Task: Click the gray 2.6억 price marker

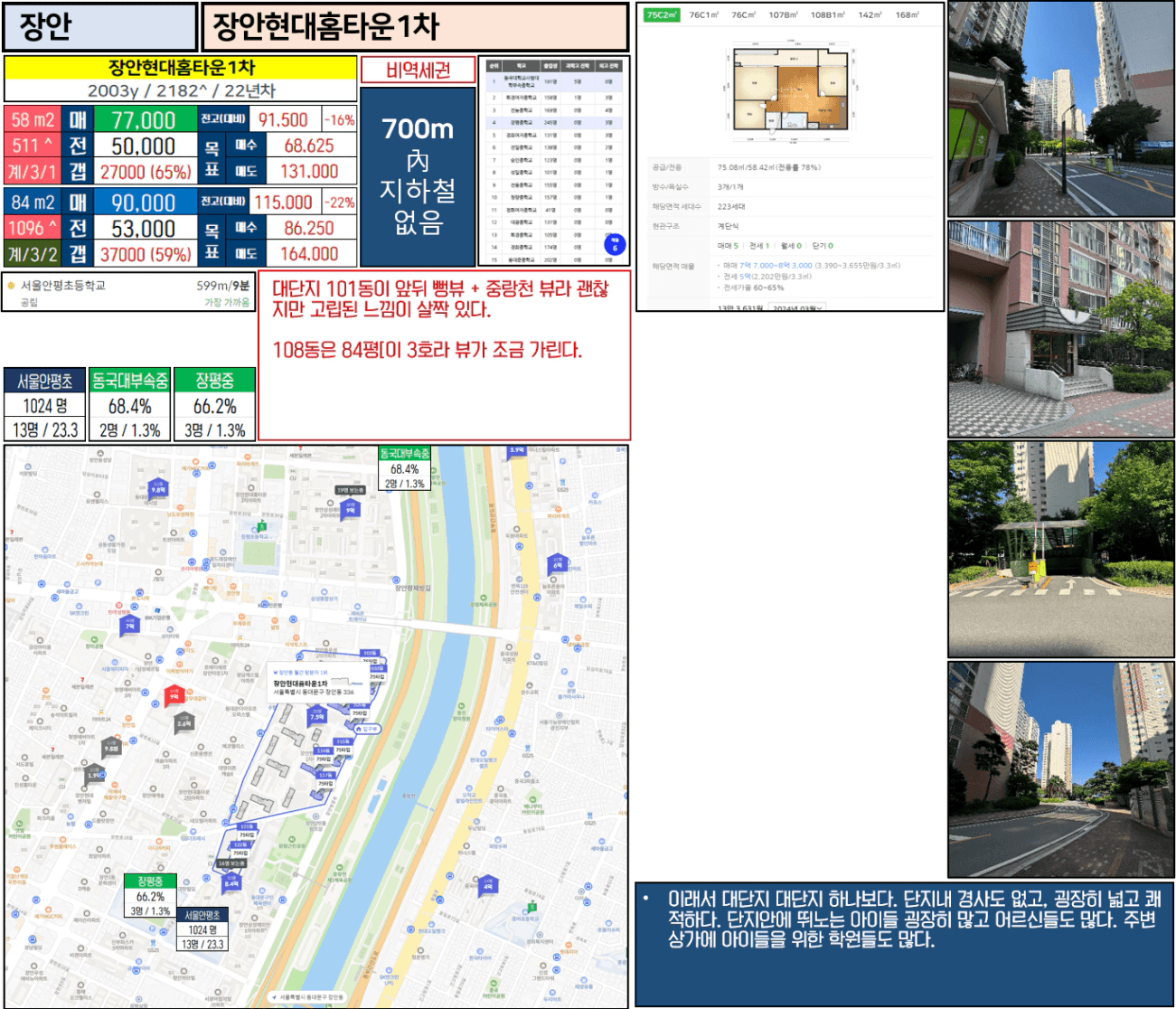Action: (183, 721)
